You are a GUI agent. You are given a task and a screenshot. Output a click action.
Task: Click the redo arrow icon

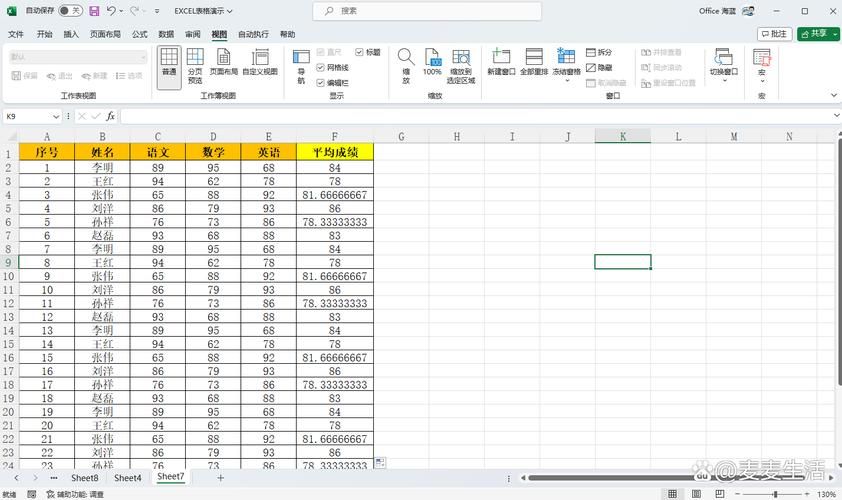pyautogui.click(x=135, y=11)
